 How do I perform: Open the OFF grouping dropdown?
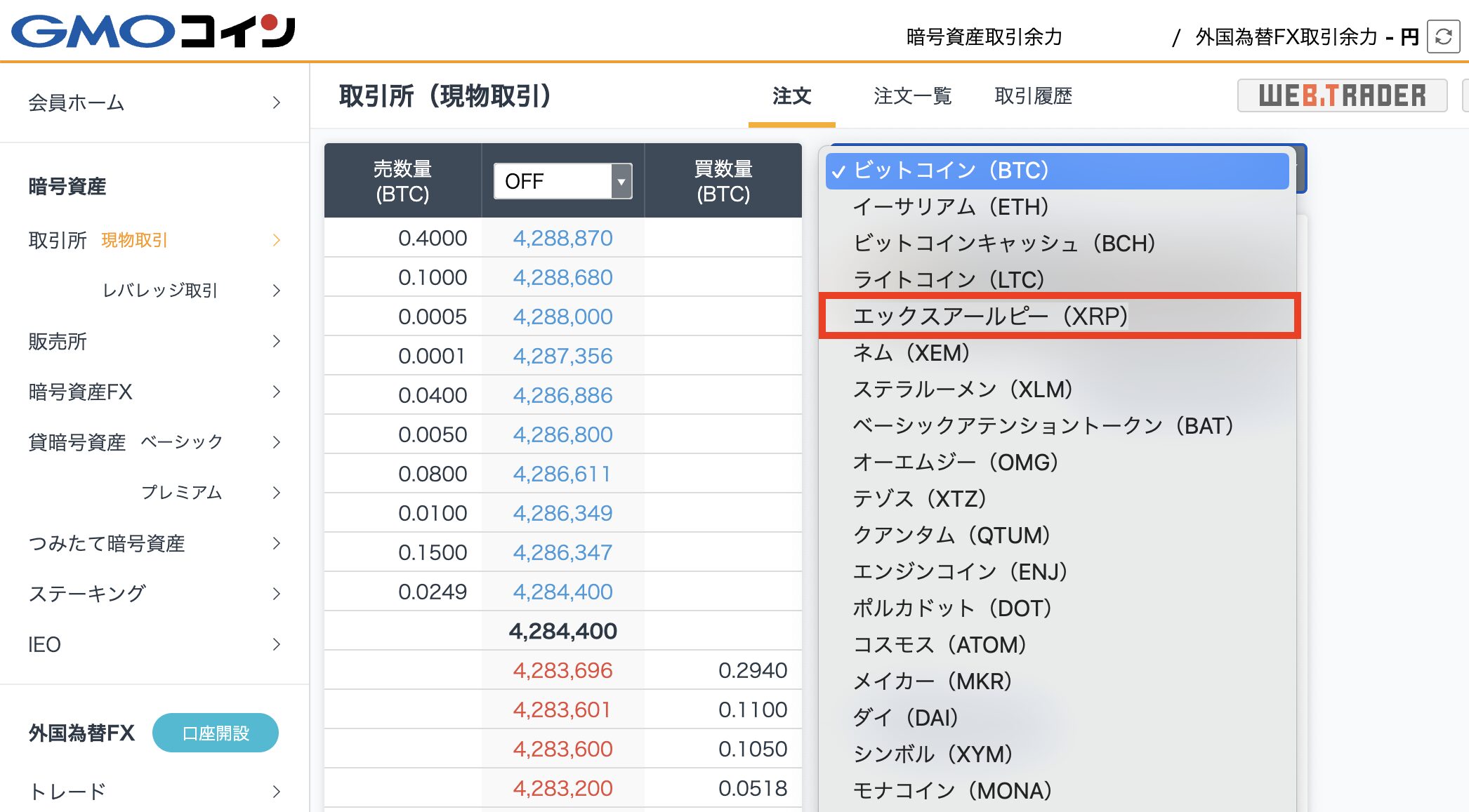pos(562,181)
